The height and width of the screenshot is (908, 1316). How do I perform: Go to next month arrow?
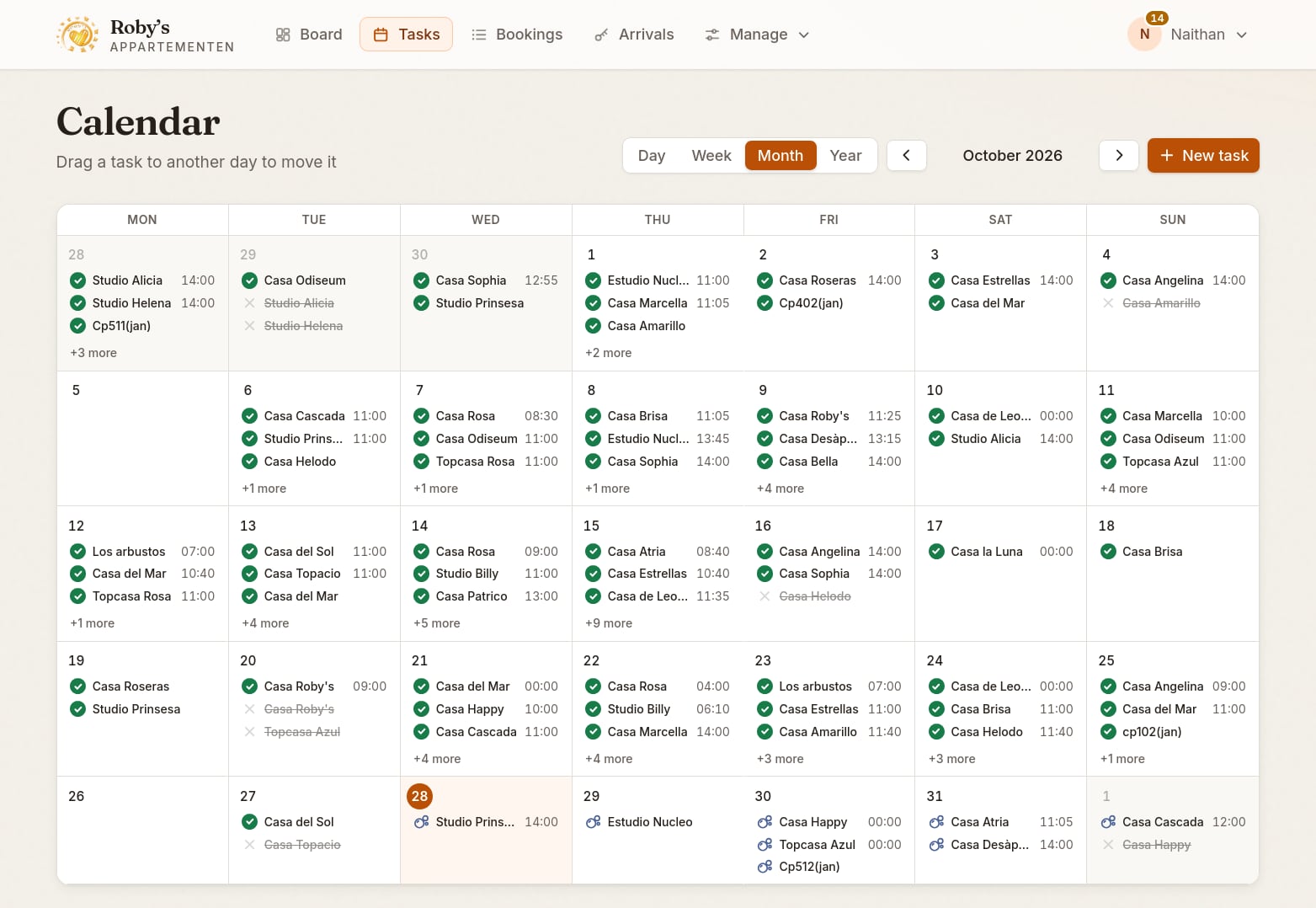click(1119, 156)
